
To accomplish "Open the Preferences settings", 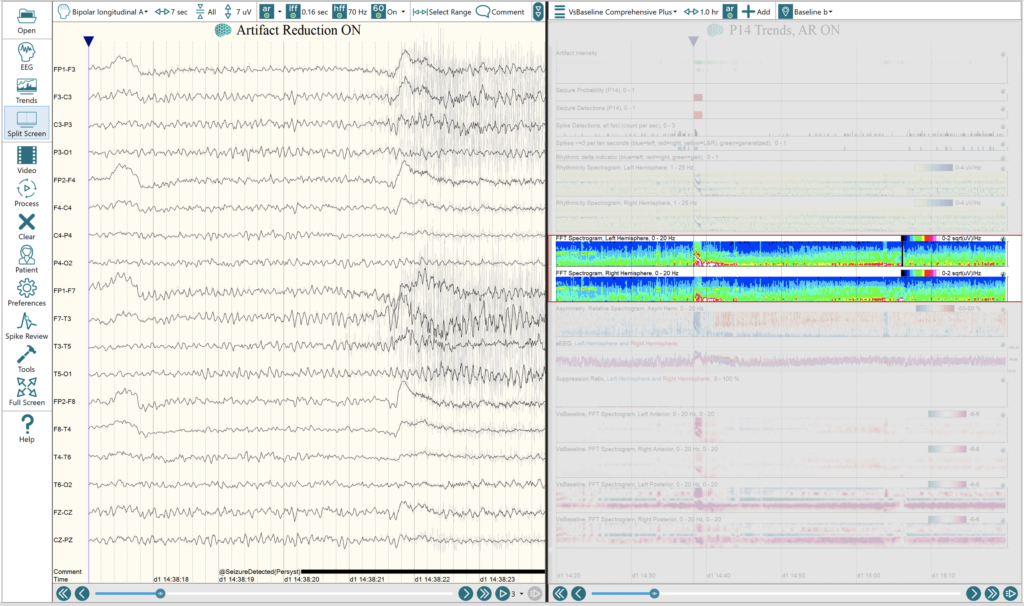I will [x=26, y=292].
